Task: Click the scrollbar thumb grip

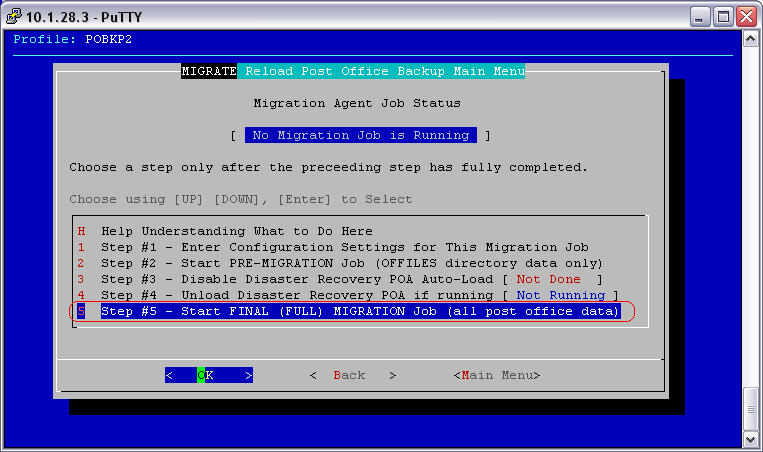Action: tap(750, 409)
